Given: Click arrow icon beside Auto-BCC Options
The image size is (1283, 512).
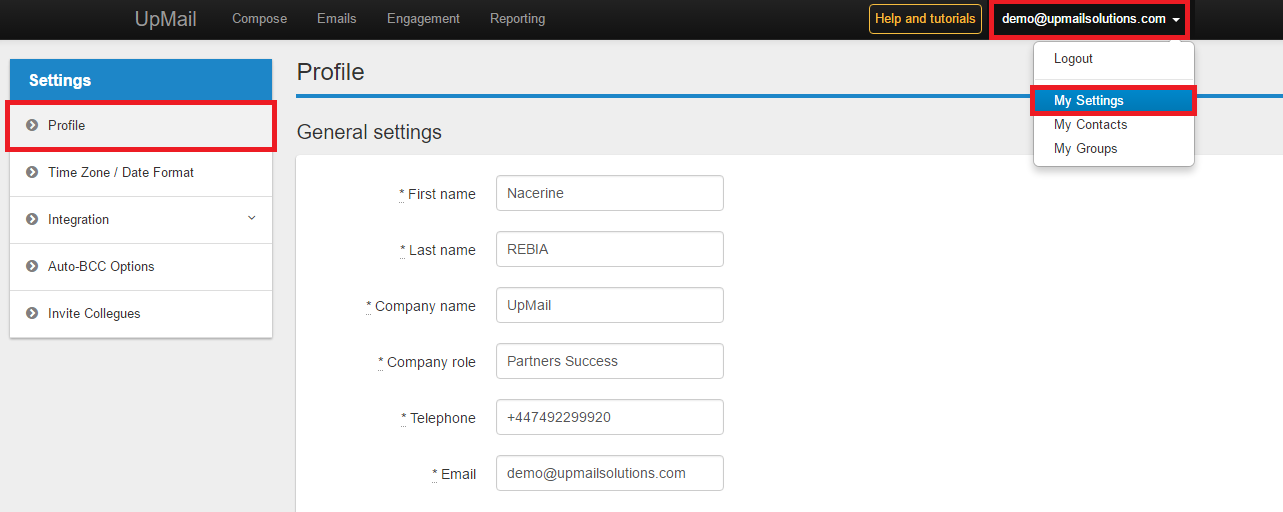Looking at the screenshot, I should (x=32, y=267).
